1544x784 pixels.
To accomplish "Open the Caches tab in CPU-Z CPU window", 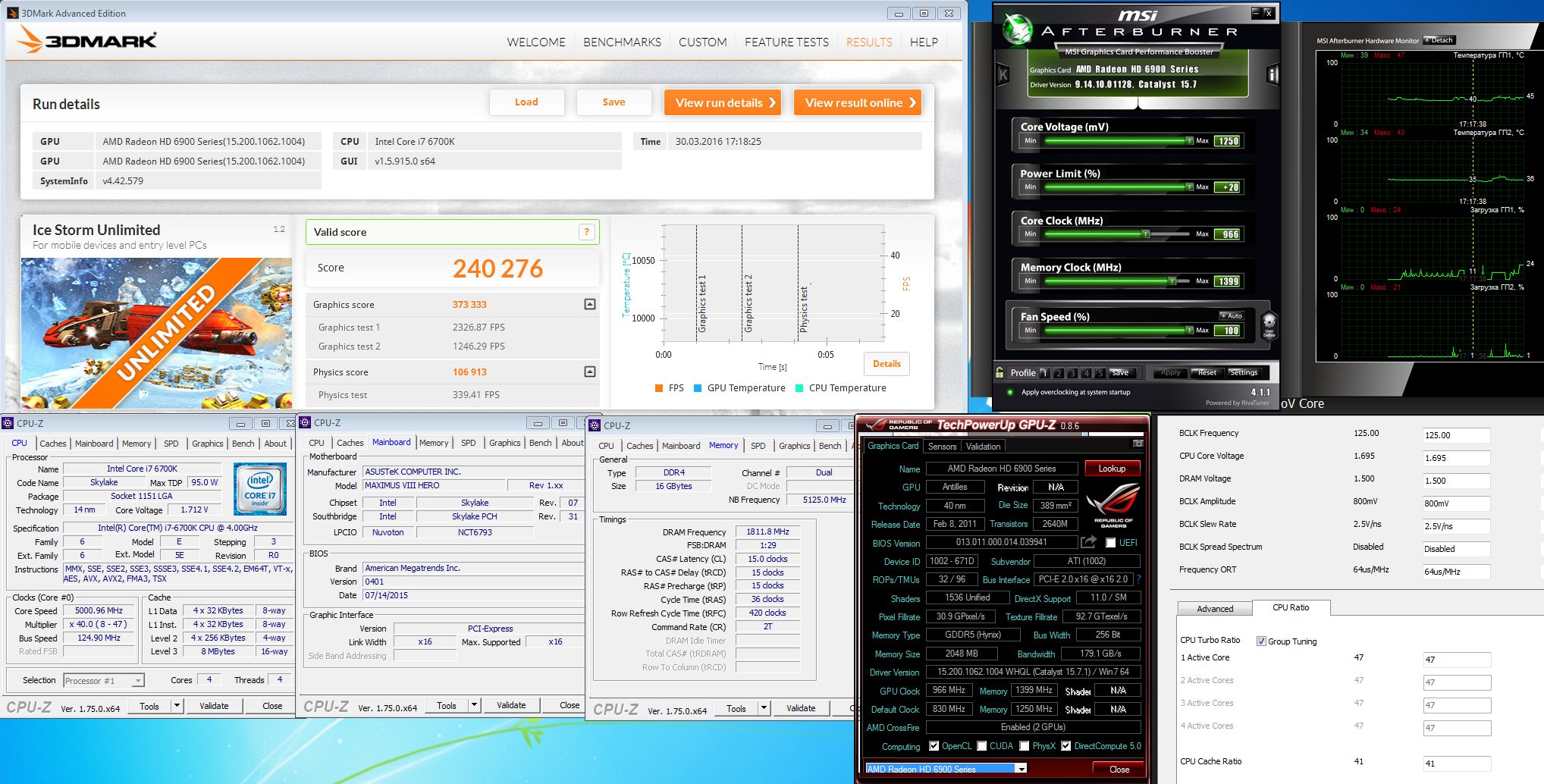I will pyautogui.click(x=53, y=444).
